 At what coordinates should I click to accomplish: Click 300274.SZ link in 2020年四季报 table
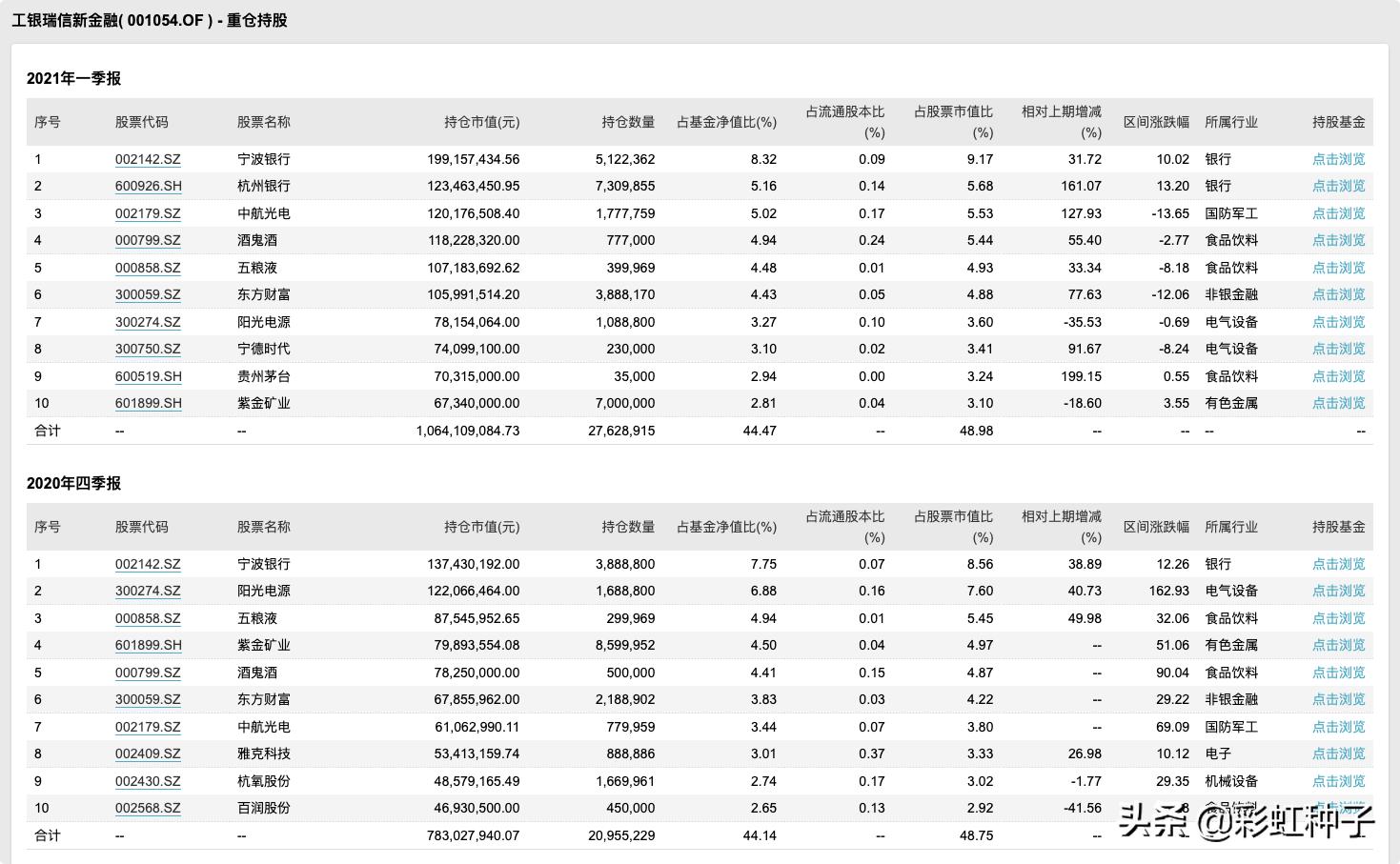(x=148, y=591)
